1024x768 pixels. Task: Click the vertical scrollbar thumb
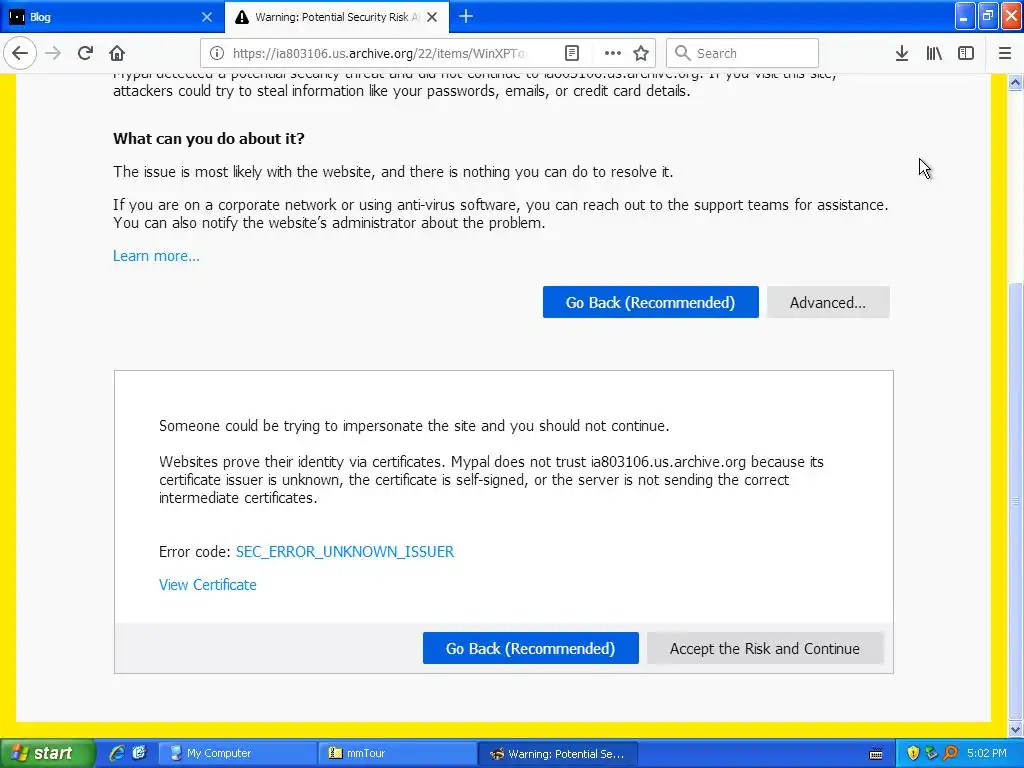tap(1015, 501)
